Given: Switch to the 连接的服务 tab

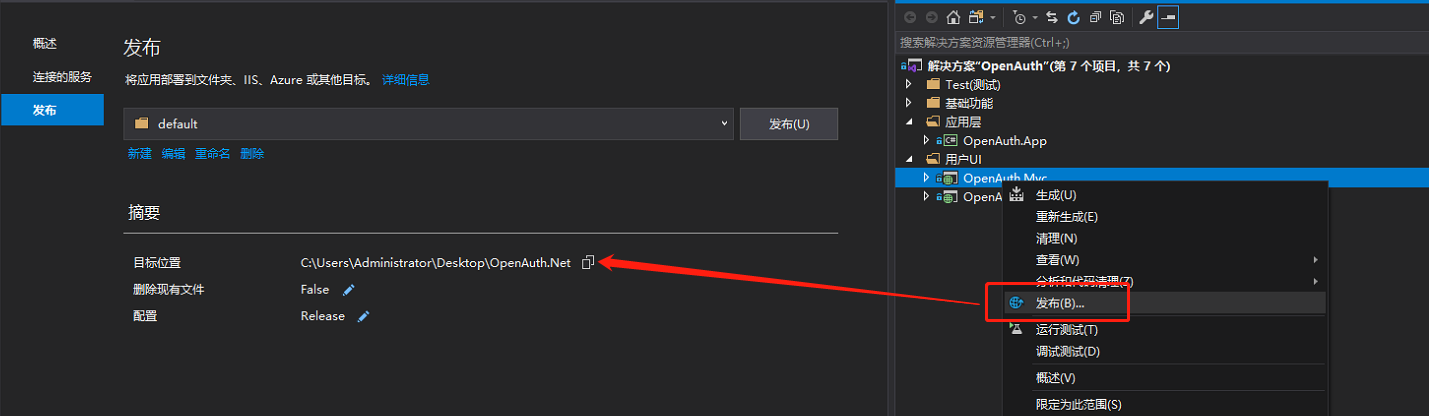Looking at the screenshot, I should click(x=61, y=77).
